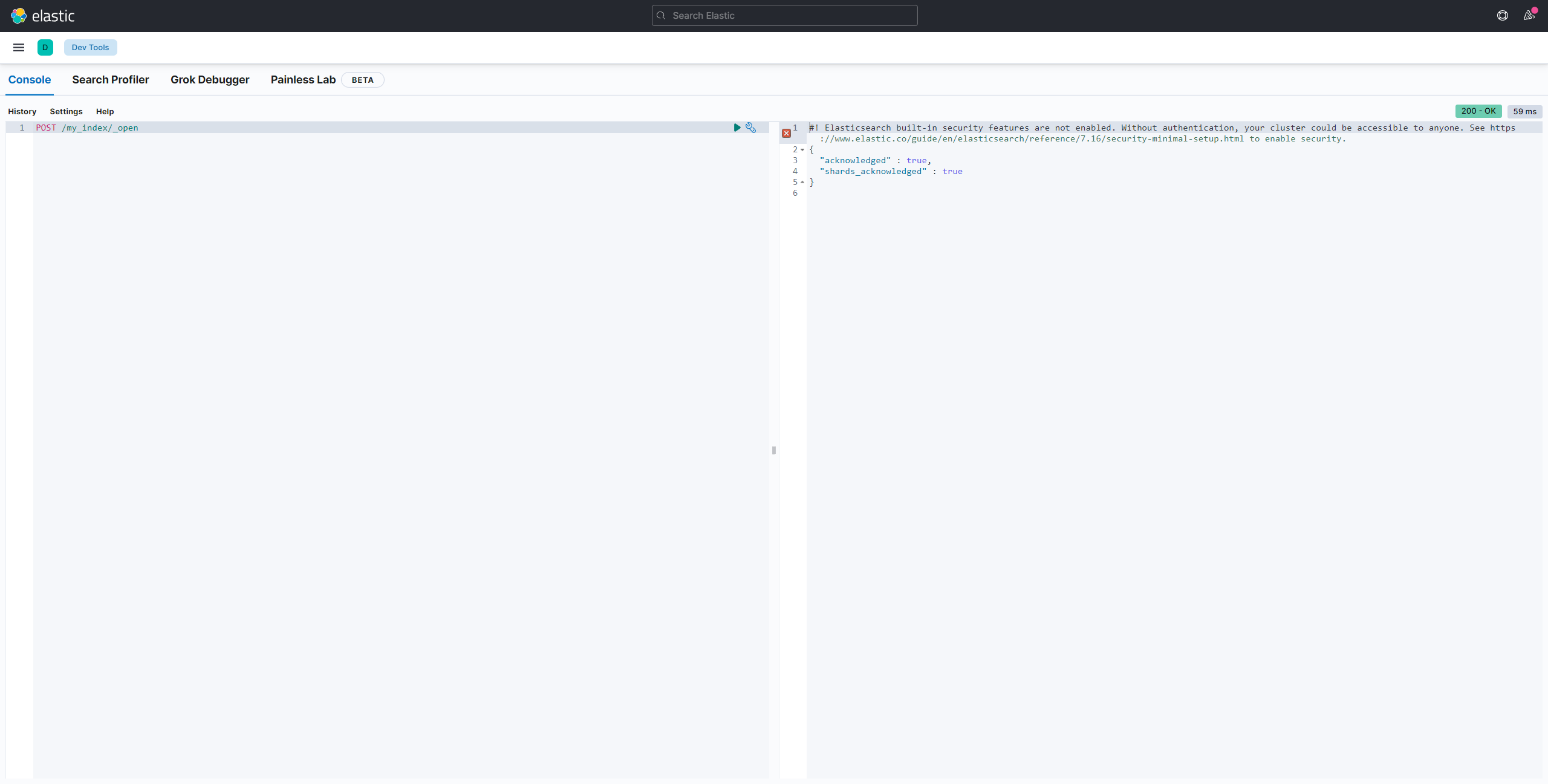1548x784 pixels.
Task: Open the help menu lifebuoy icon
Action: click(x=1503, y=16)
